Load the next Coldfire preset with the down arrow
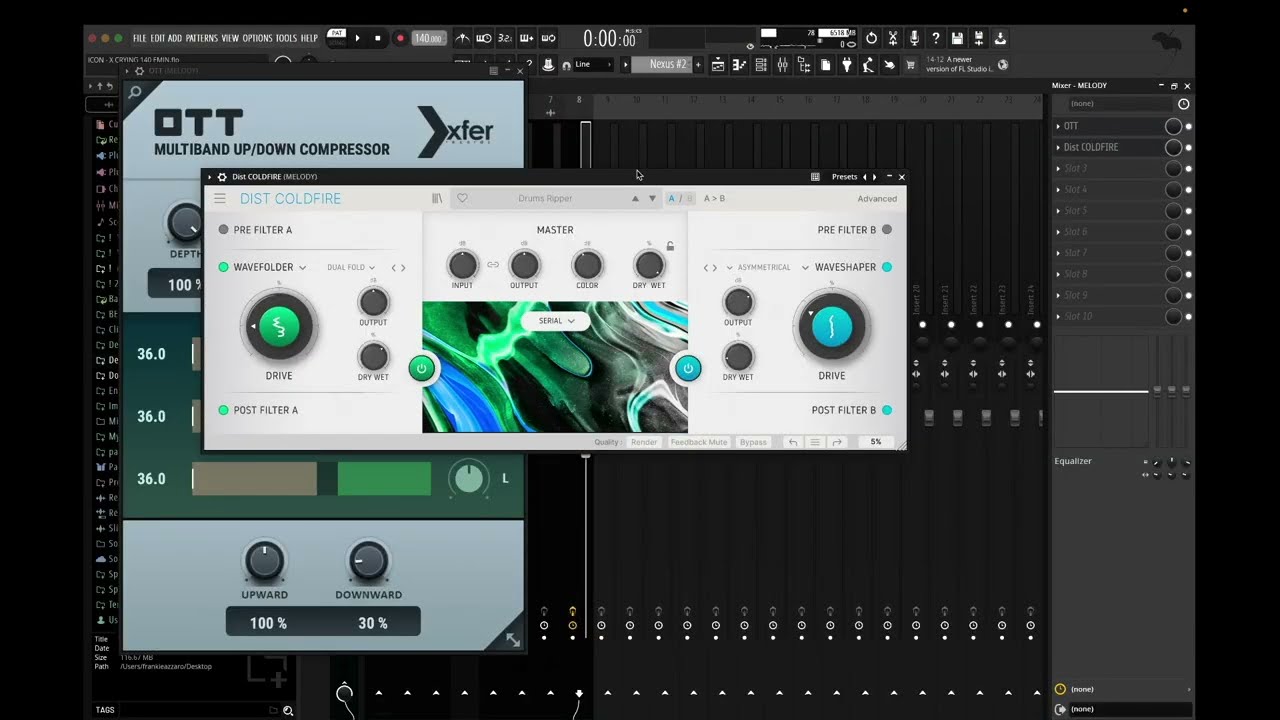Image resolution: width=1280 pixels, height=720 pixels. click(652, 198)
